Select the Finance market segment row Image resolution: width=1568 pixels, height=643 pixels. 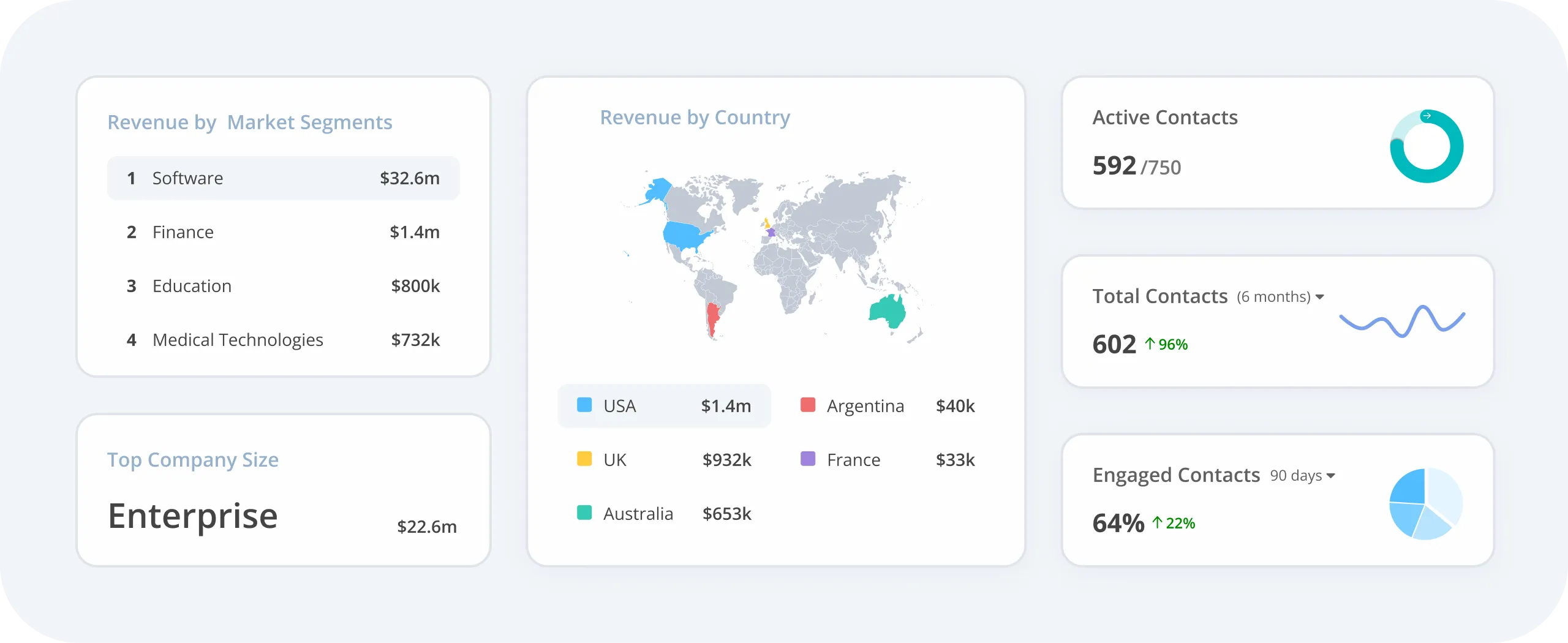[x=283, y=232]
